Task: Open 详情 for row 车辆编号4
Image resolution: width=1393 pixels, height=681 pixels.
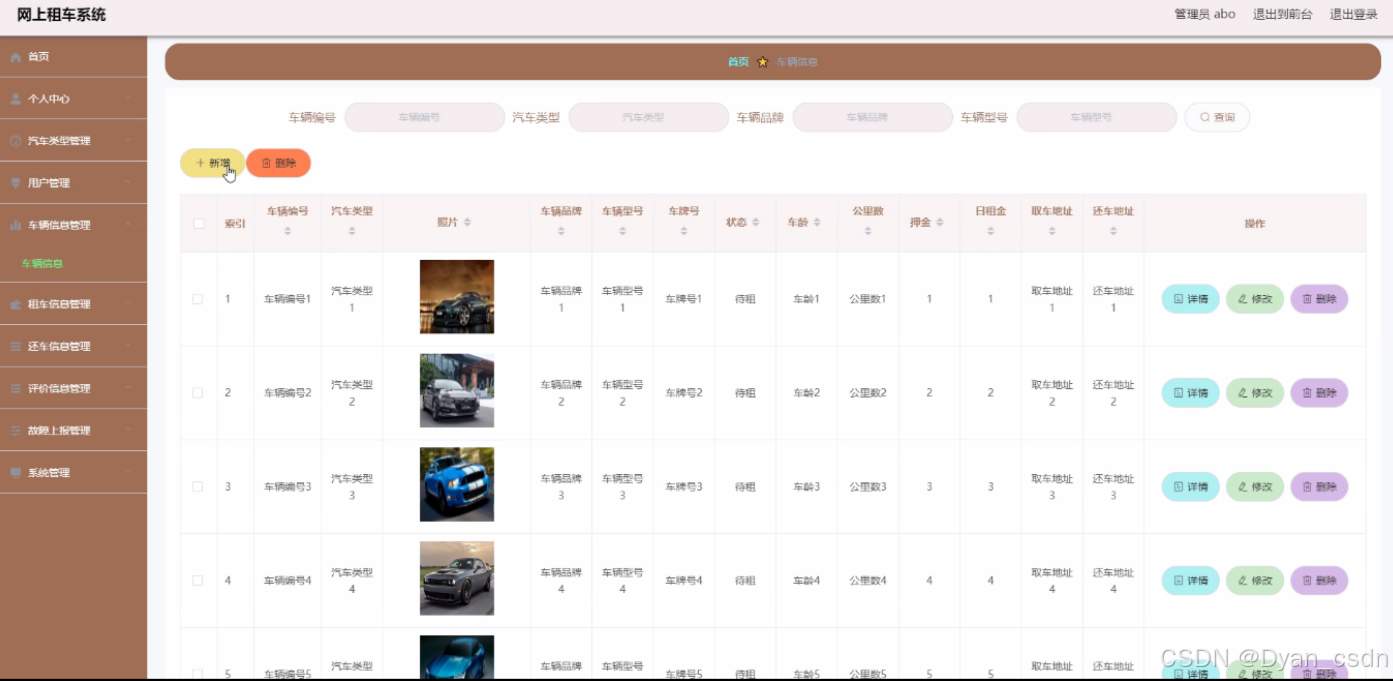Action: point(1190,580)
